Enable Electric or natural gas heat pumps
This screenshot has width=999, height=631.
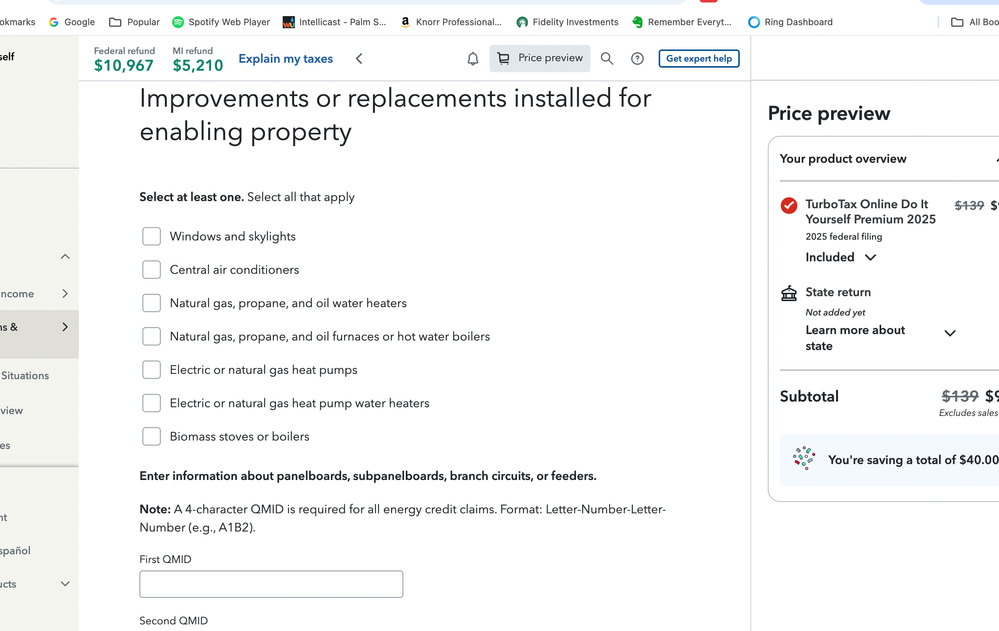pyautogui.click(x=151, y=370)
